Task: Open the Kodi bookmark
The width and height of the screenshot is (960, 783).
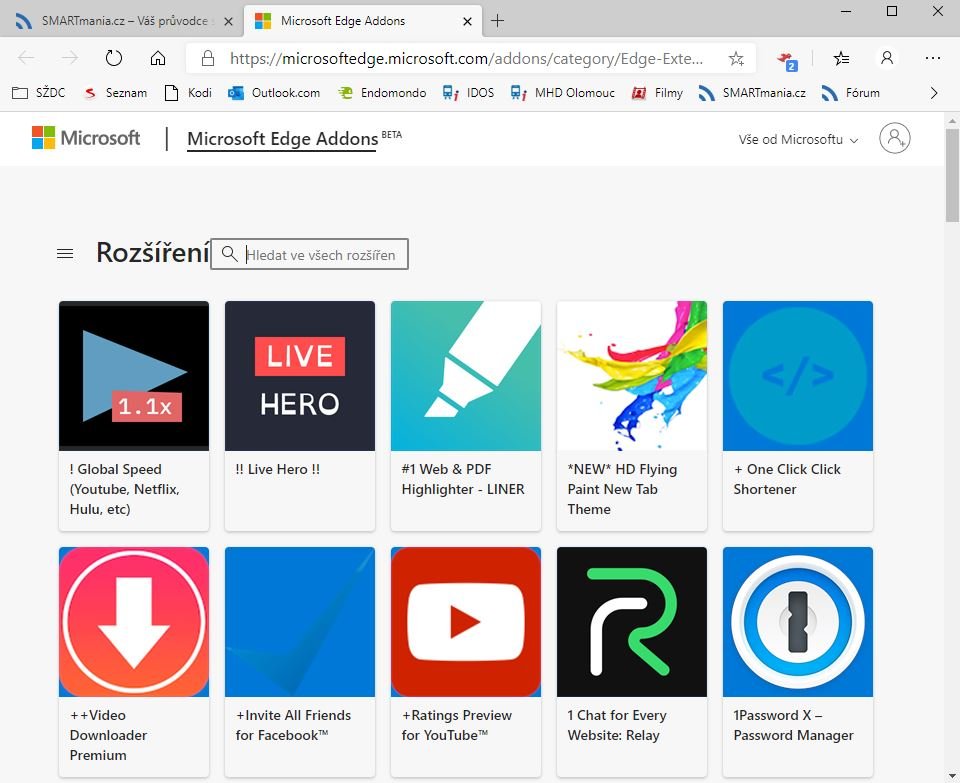Action: 189,93
